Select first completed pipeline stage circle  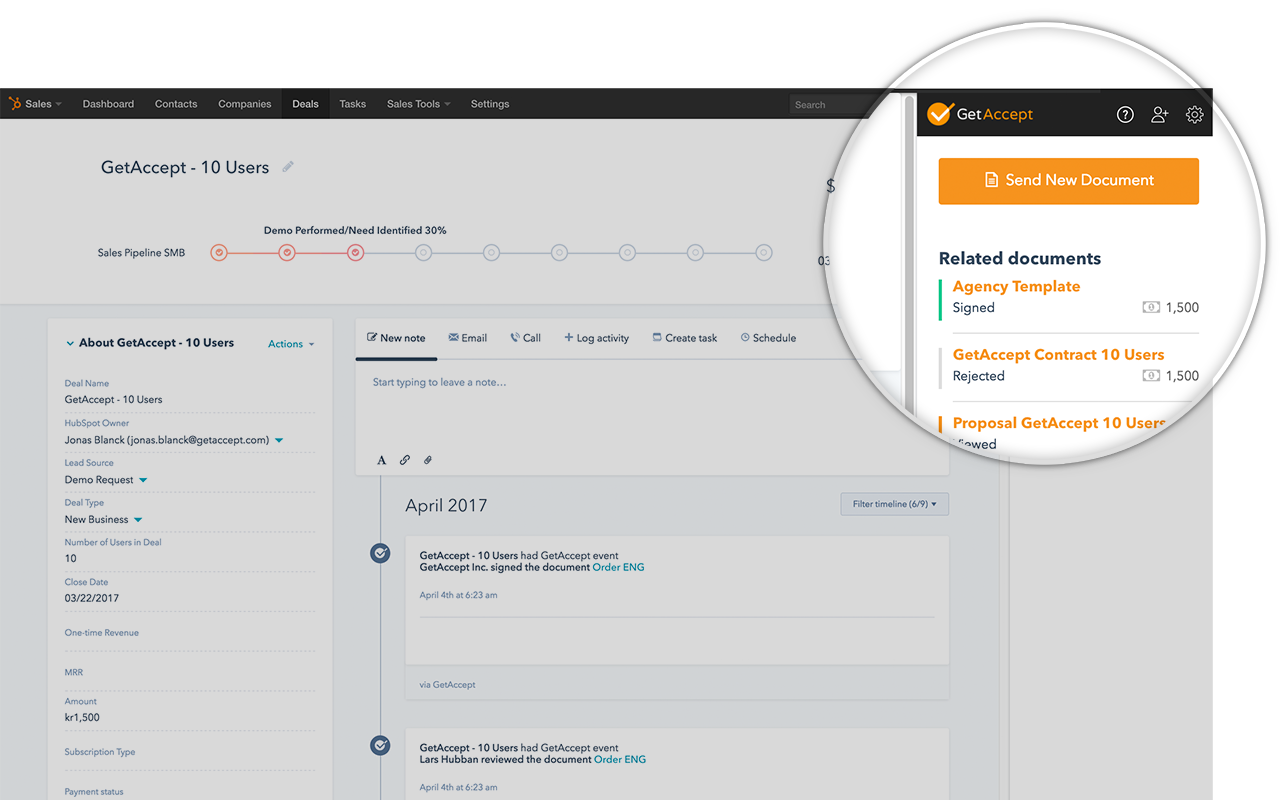tap(219, 253)
